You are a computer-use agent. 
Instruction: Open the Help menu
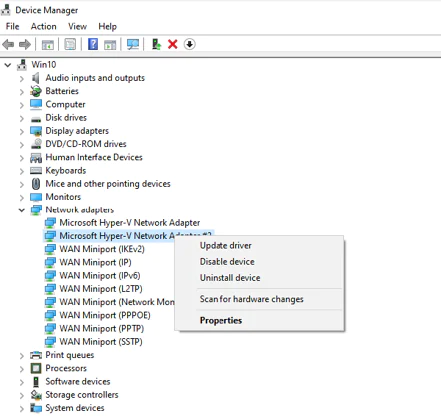coord(107,26)
